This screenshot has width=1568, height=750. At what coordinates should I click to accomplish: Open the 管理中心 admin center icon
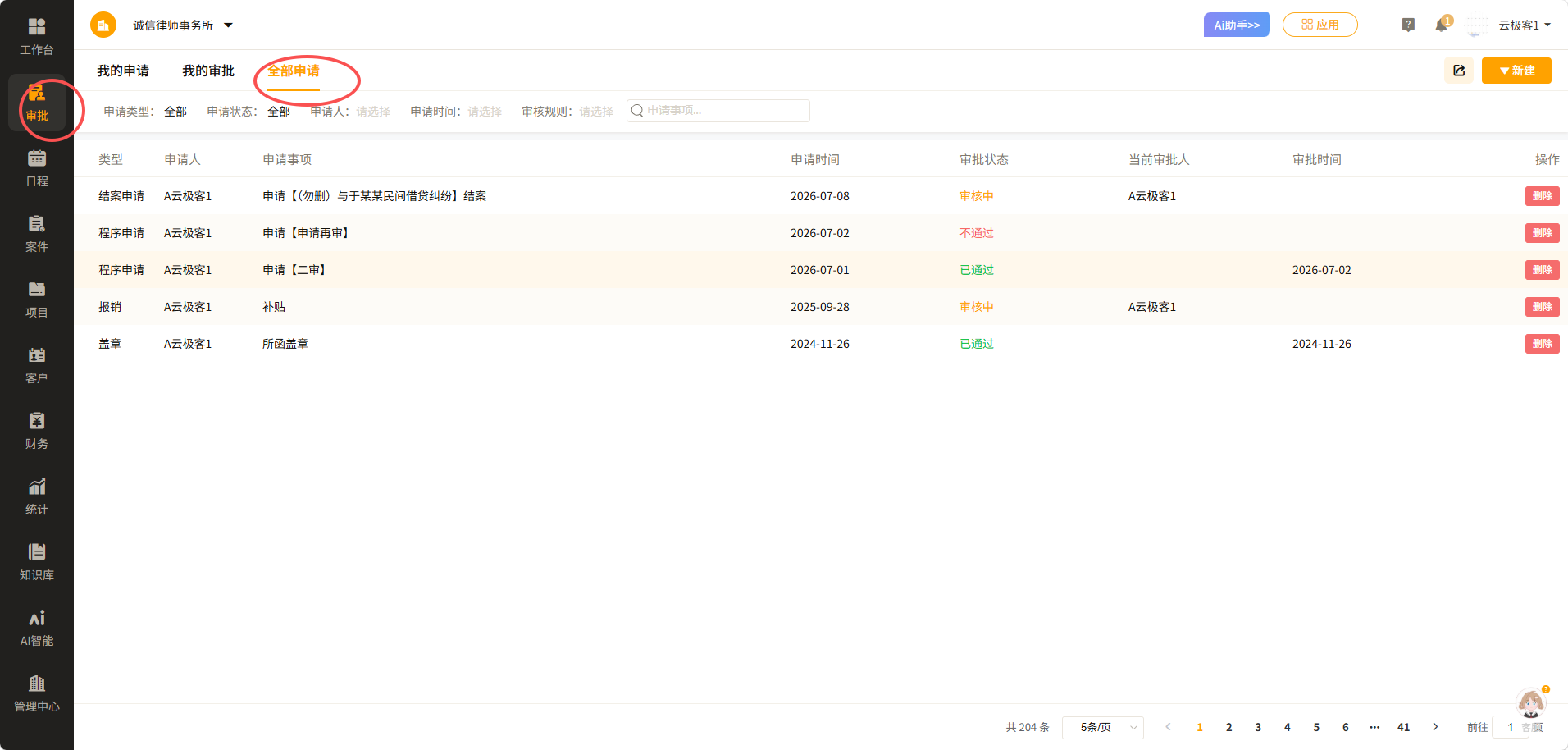point(37,693)
